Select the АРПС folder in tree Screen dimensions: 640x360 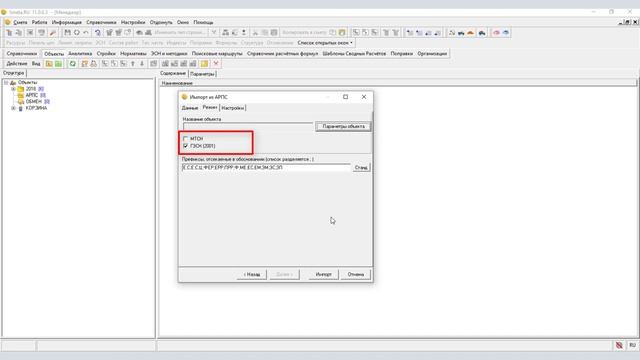point(31,95)
